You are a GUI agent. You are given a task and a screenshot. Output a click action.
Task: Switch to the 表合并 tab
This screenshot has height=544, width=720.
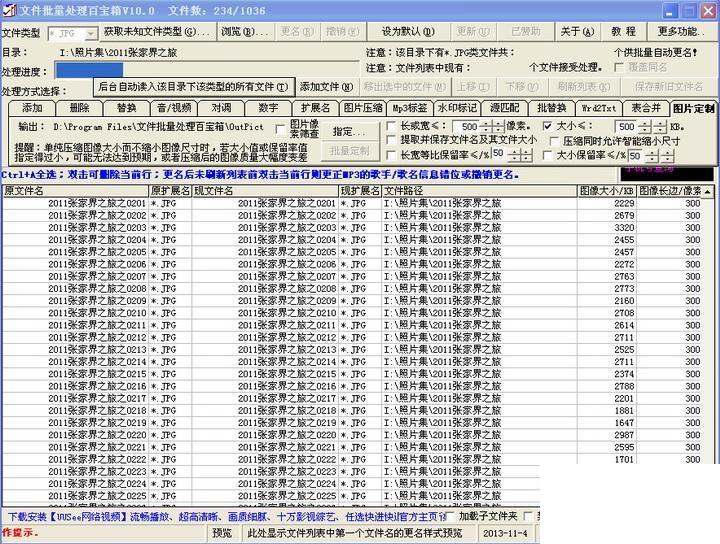(647, 108)
